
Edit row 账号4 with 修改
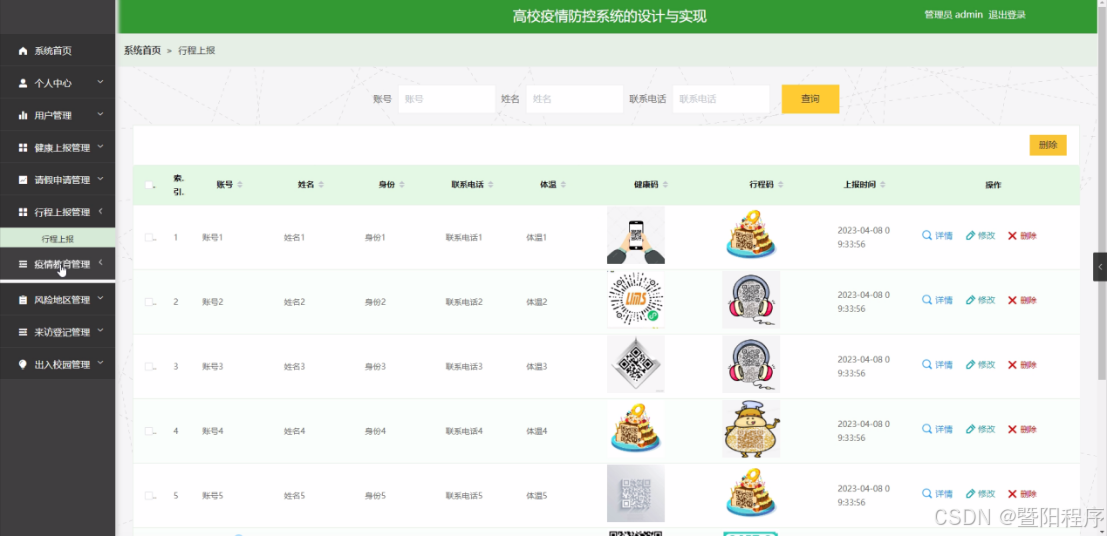click(980, 430)
